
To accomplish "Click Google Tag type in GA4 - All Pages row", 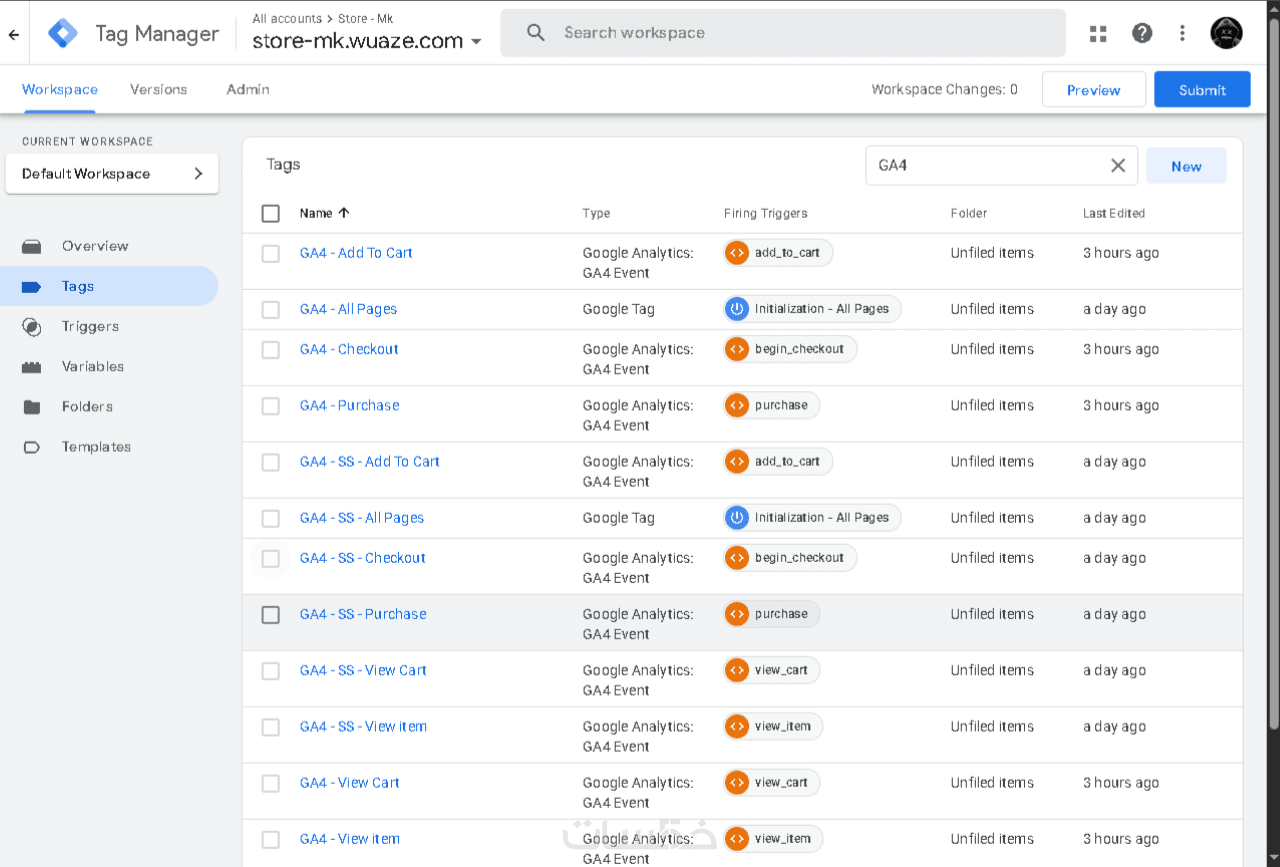I will tap(619, 309).
